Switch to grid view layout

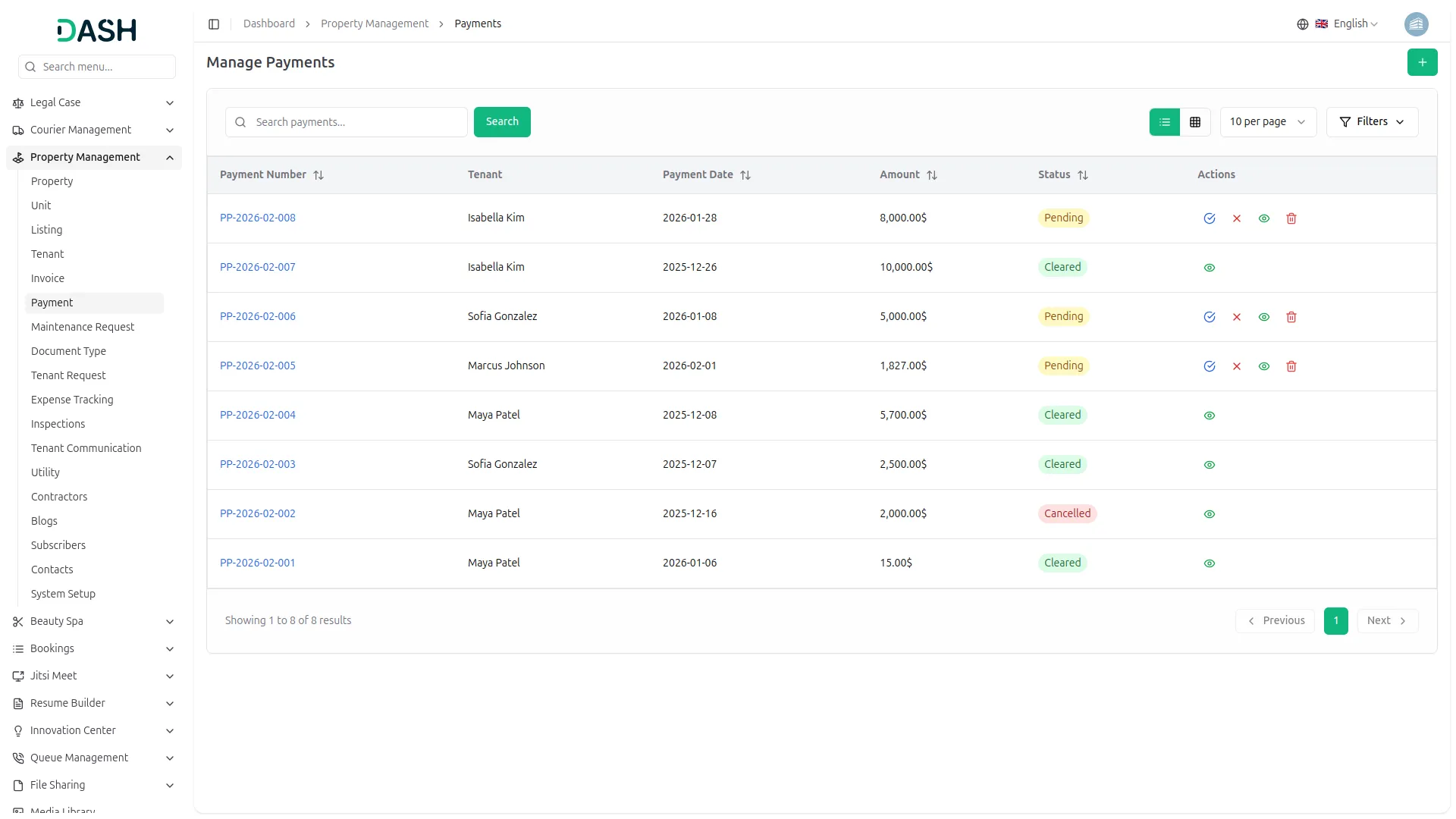(1195, 122)
